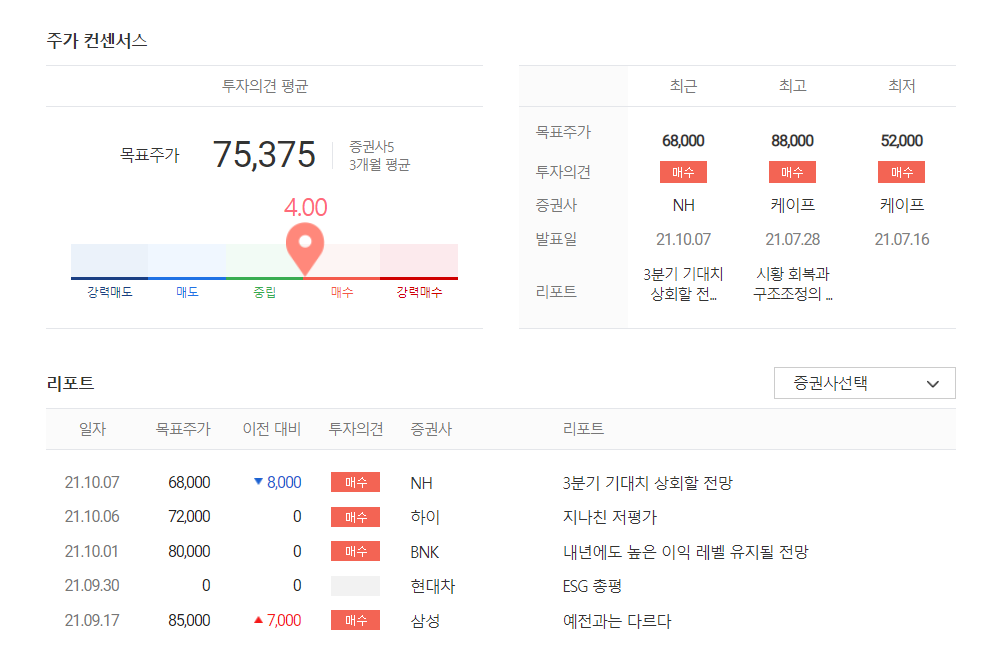
Task: Open report ESG 총평
Action: (x=592, y=586)
